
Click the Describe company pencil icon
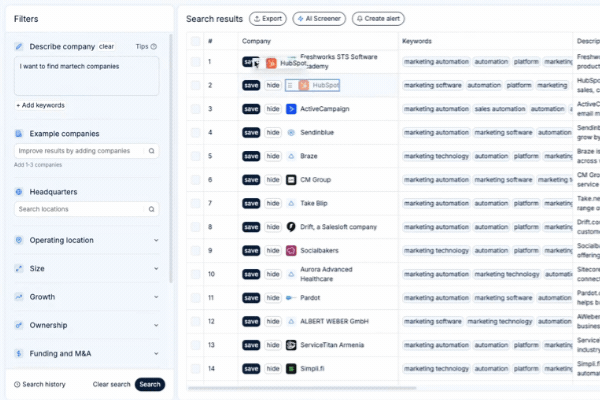(19, 47)
